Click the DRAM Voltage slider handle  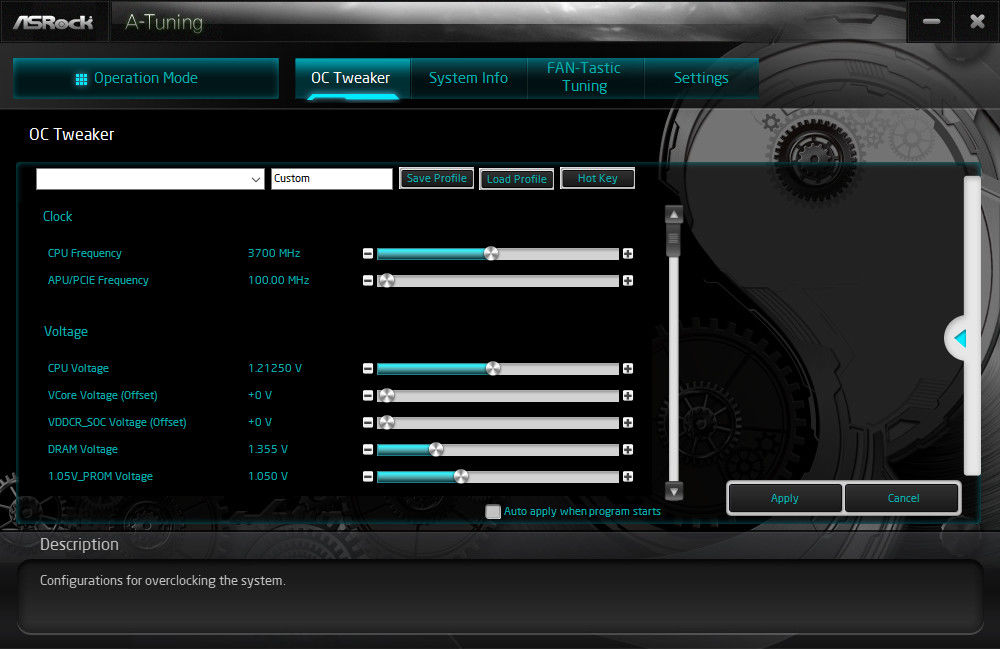point(436,449)
